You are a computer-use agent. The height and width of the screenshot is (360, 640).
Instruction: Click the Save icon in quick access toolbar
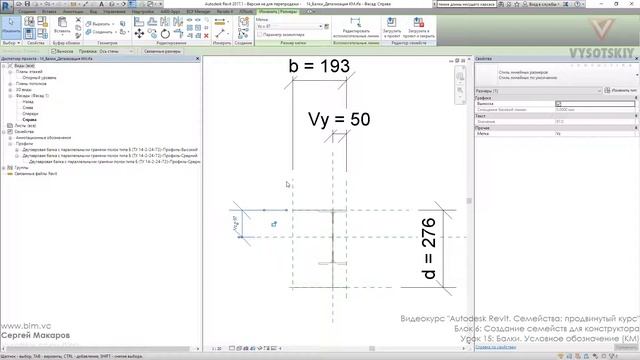coord(28,4)
